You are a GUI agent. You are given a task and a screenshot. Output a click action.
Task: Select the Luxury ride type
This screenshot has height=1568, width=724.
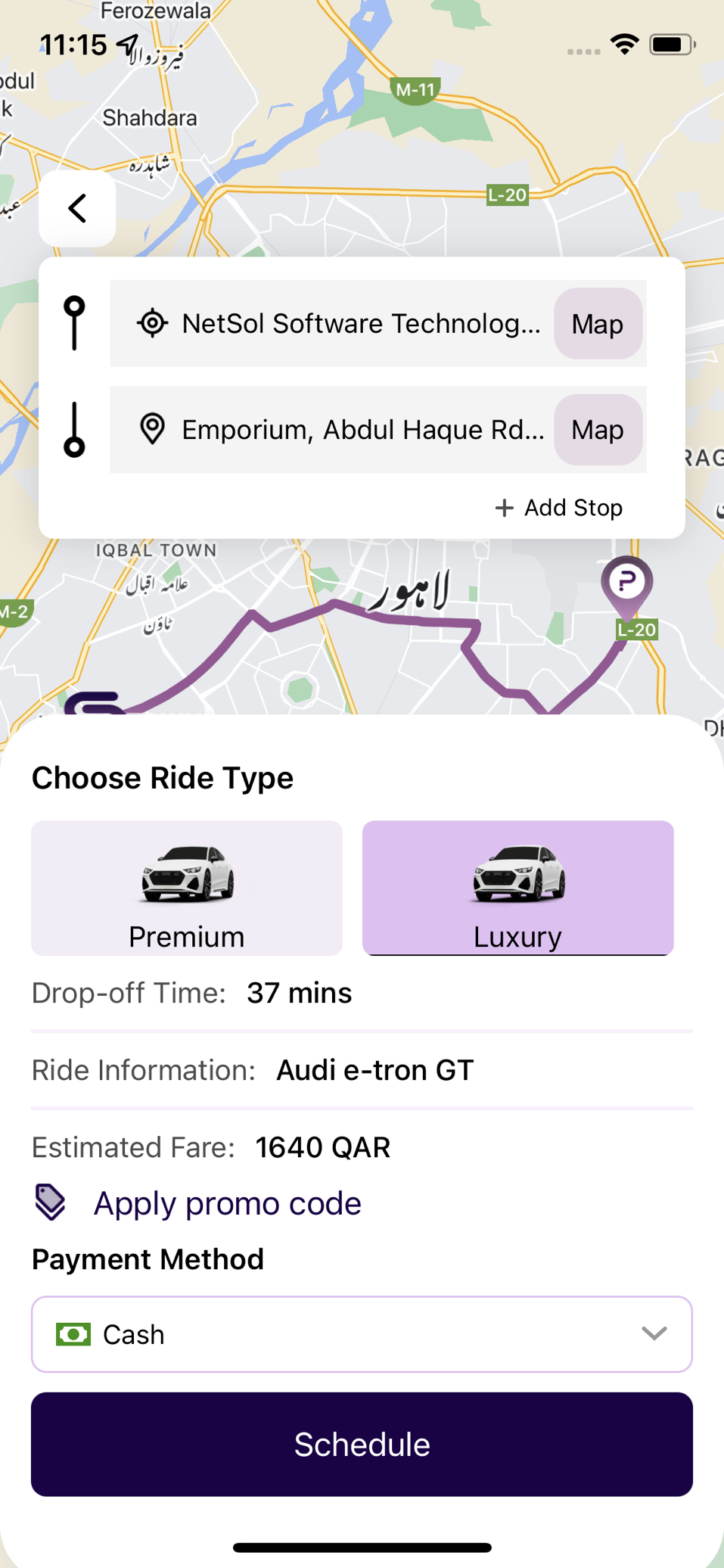(x=517, y=888)
